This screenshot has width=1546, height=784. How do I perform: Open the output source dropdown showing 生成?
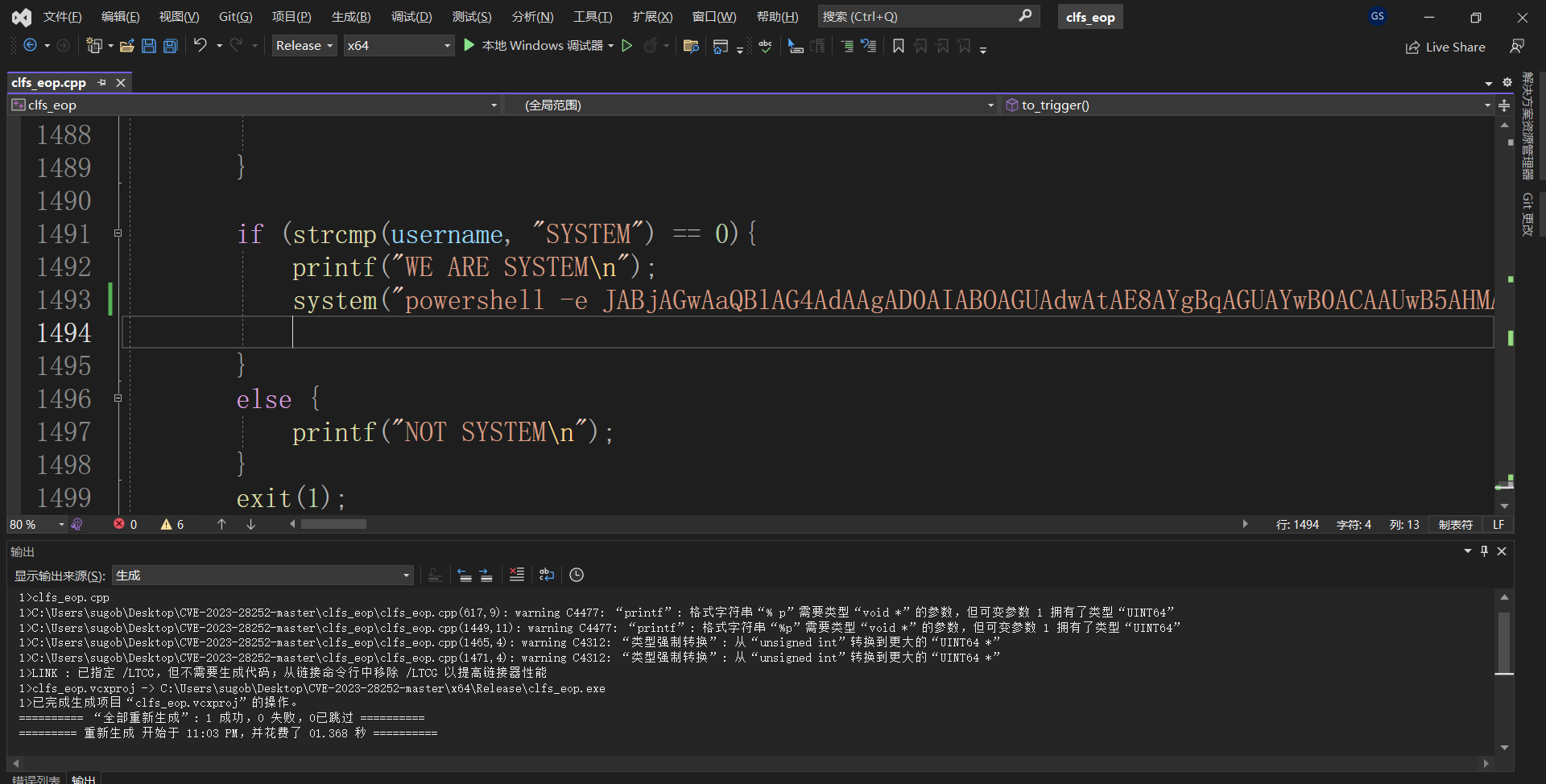coord(263,575)
